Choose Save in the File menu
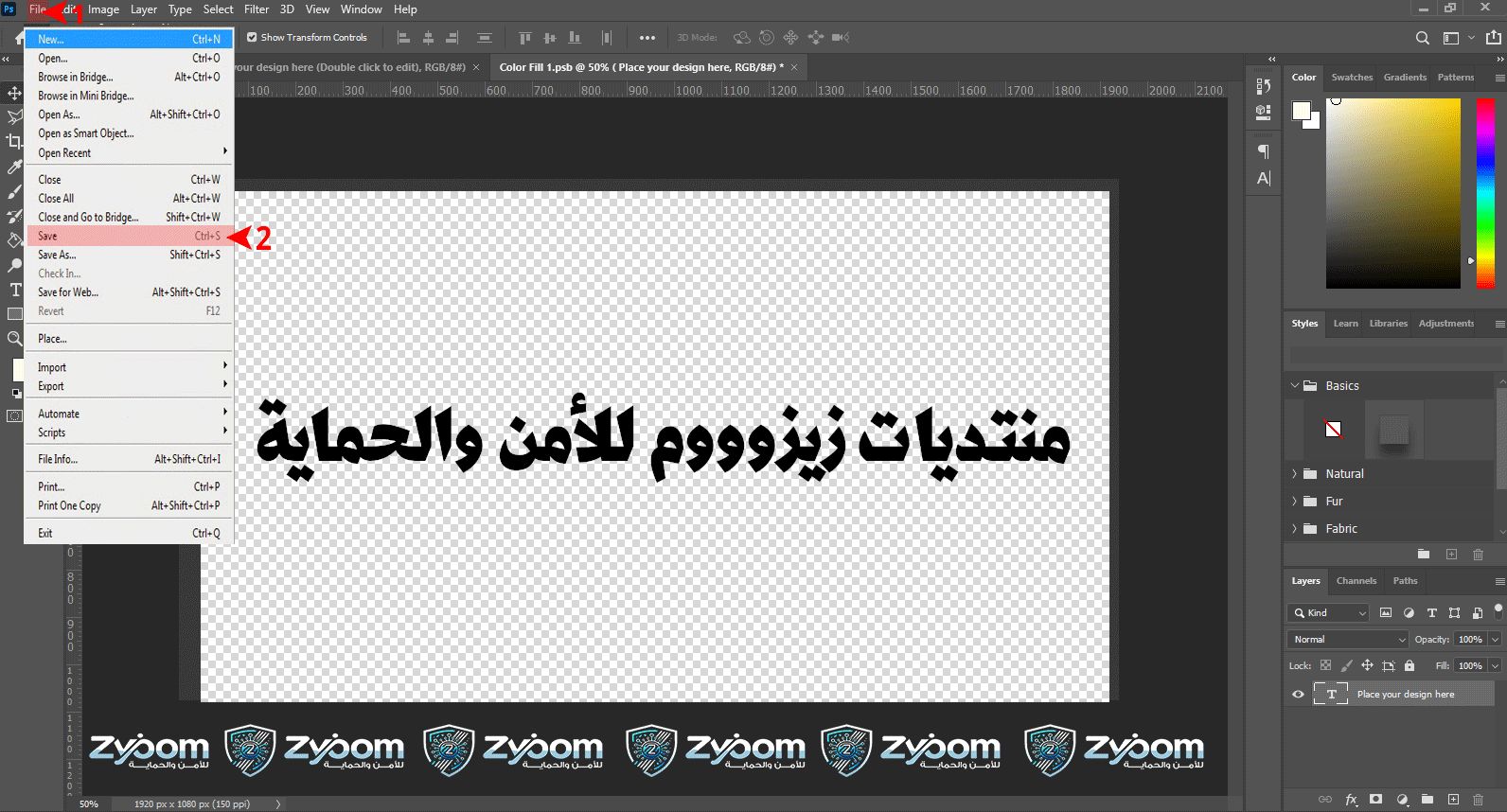 point(130,237)
